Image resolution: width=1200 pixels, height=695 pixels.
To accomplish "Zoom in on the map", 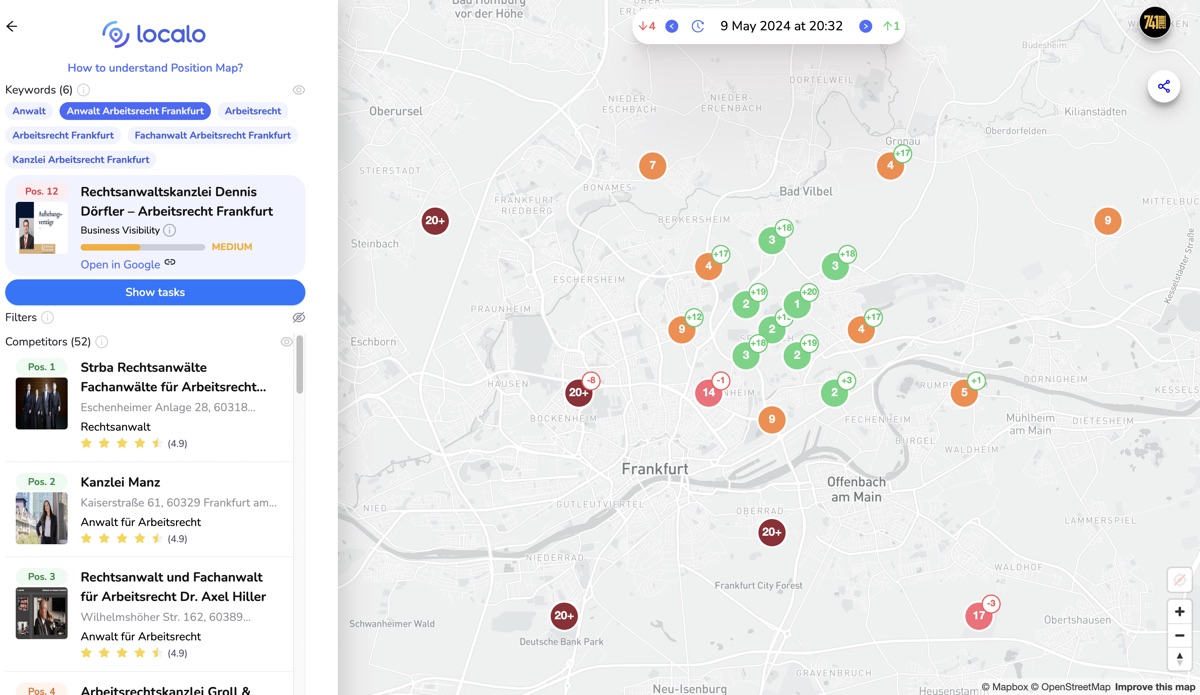I will click(1179, 611).
